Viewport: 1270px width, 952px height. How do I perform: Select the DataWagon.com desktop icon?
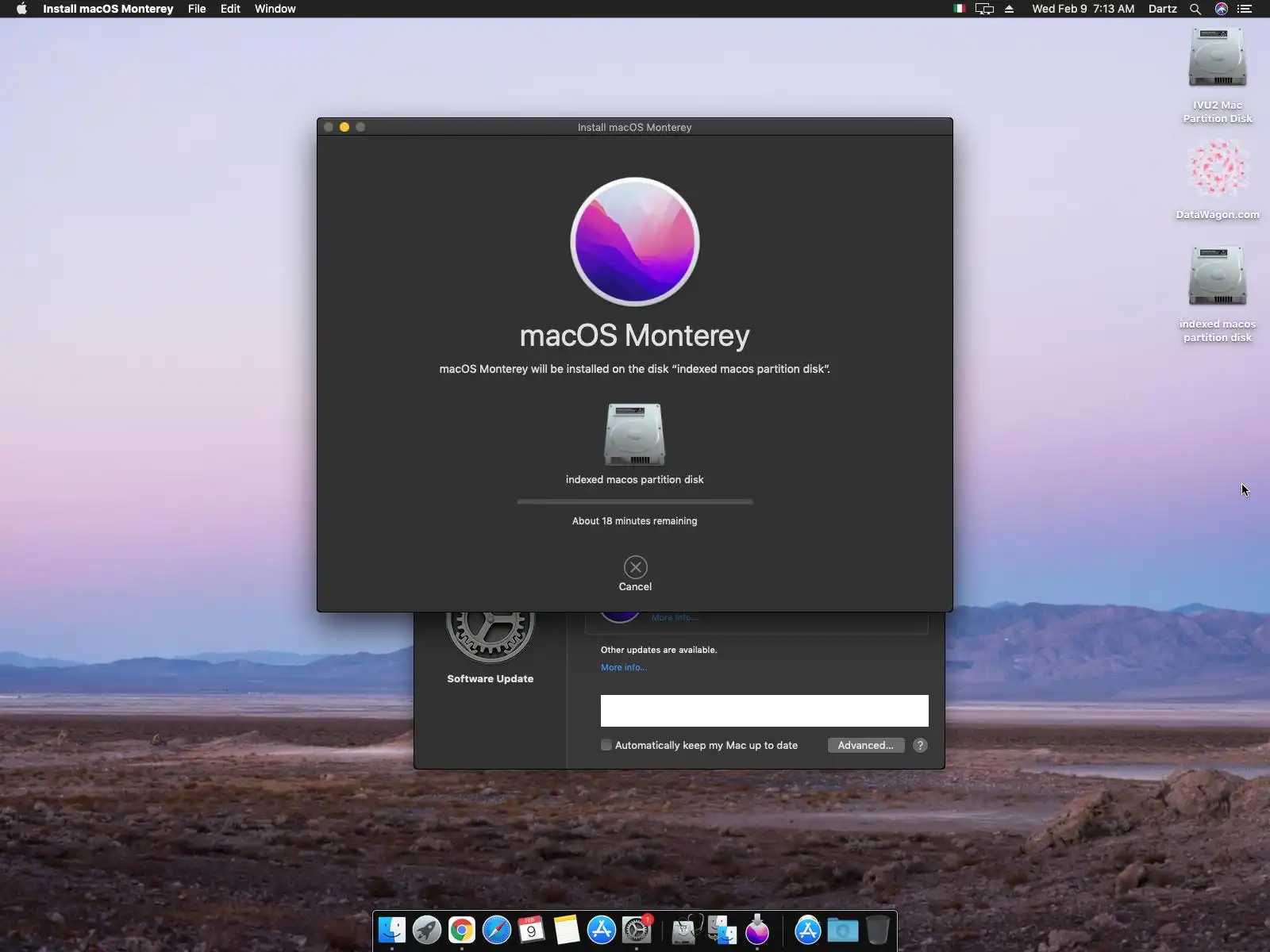1218,167
